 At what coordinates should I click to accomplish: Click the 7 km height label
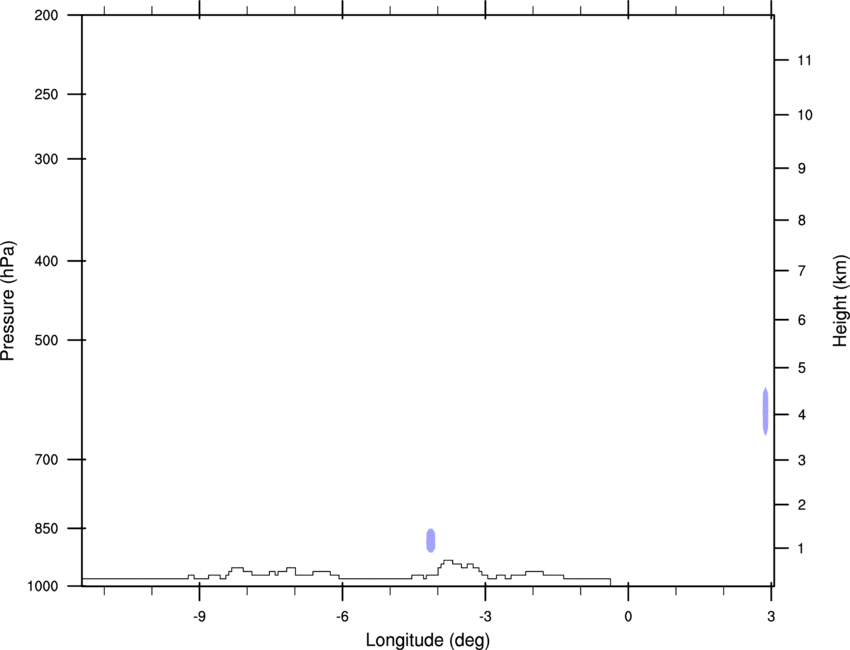tap(802, 271)
